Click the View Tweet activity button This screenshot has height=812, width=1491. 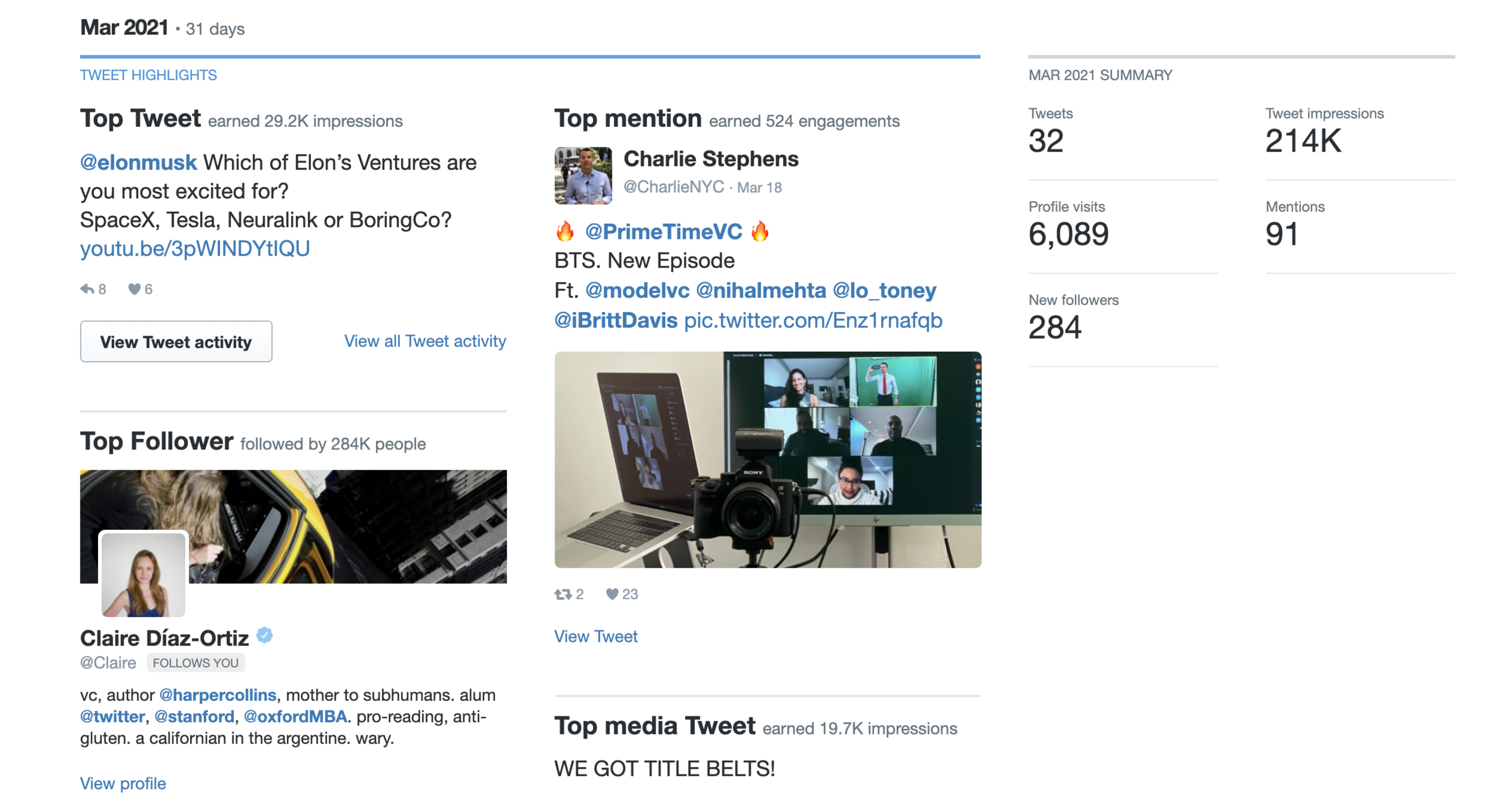point(176,342)
